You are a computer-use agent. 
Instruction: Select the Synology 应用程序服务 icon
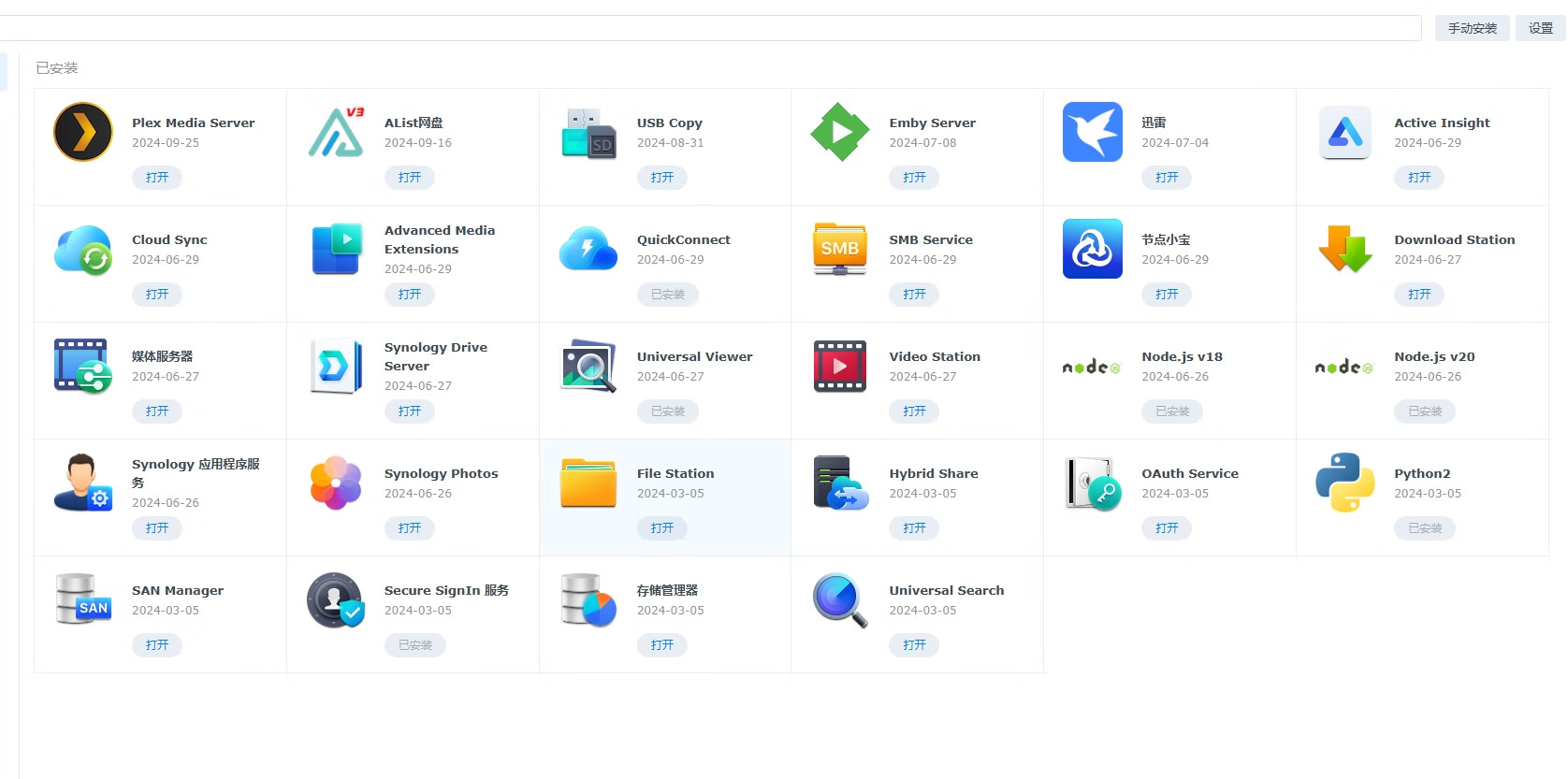(83, 483)
